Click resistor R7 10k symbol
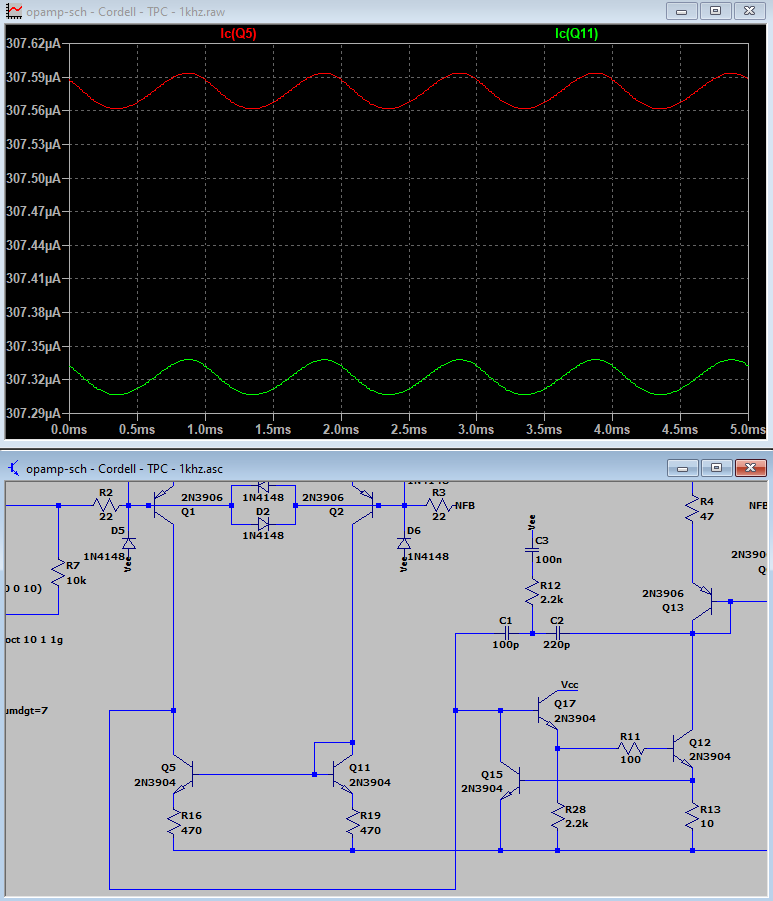 coord(58,573)
